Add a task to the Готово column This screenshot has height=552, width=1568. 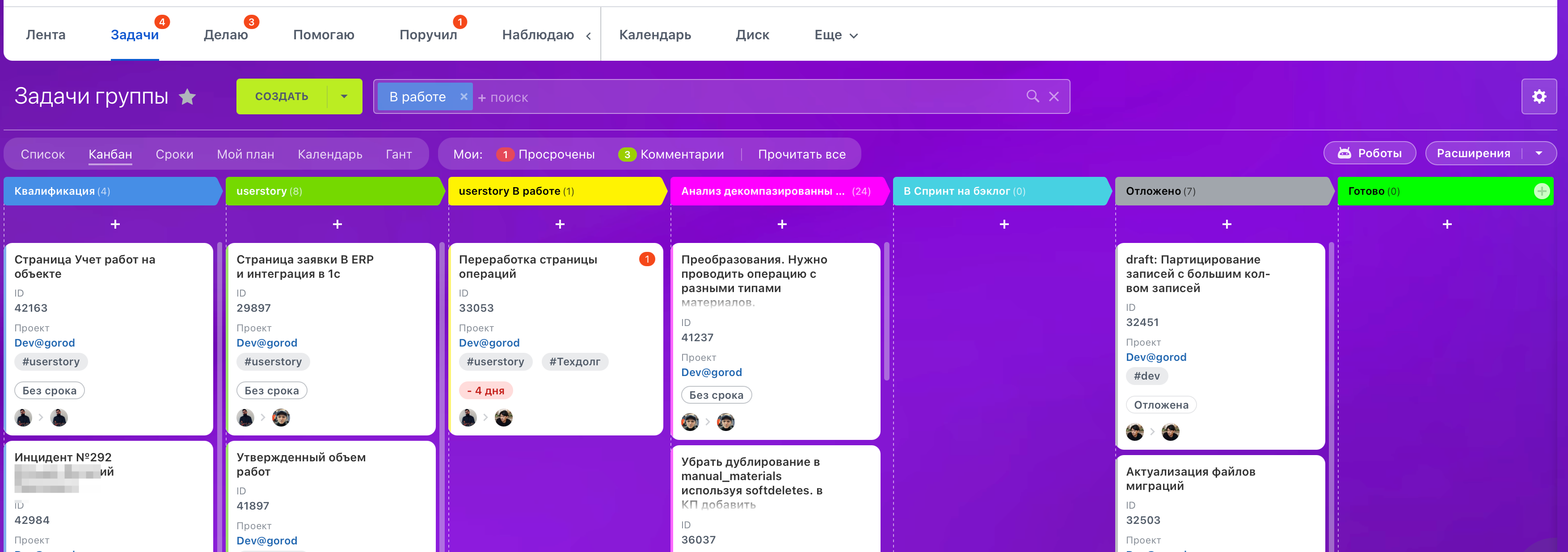click(x=1447, y=224)
